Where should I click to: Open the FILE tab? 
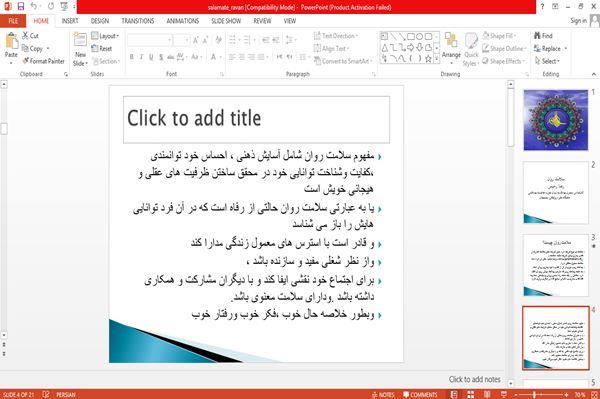click(13, 21)
